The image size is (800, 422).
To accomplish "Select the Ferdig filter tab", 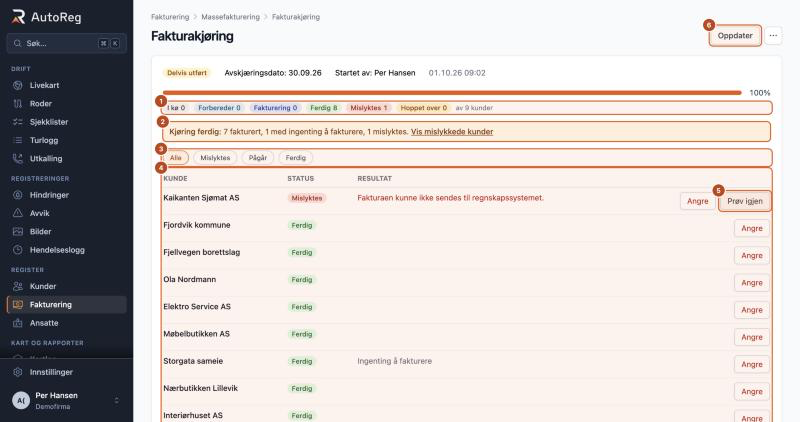I will [295, 158].
